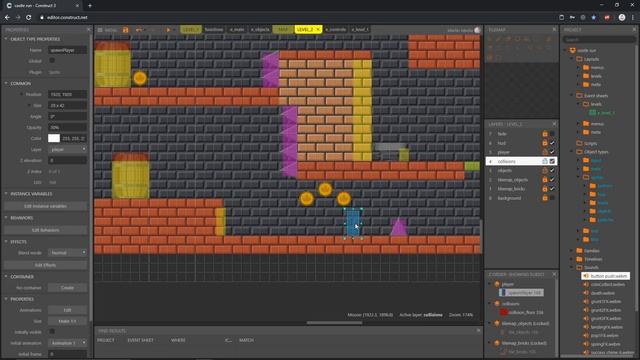Click the Create container button
This screenshot has height=360, width=640.
[67, 288]
